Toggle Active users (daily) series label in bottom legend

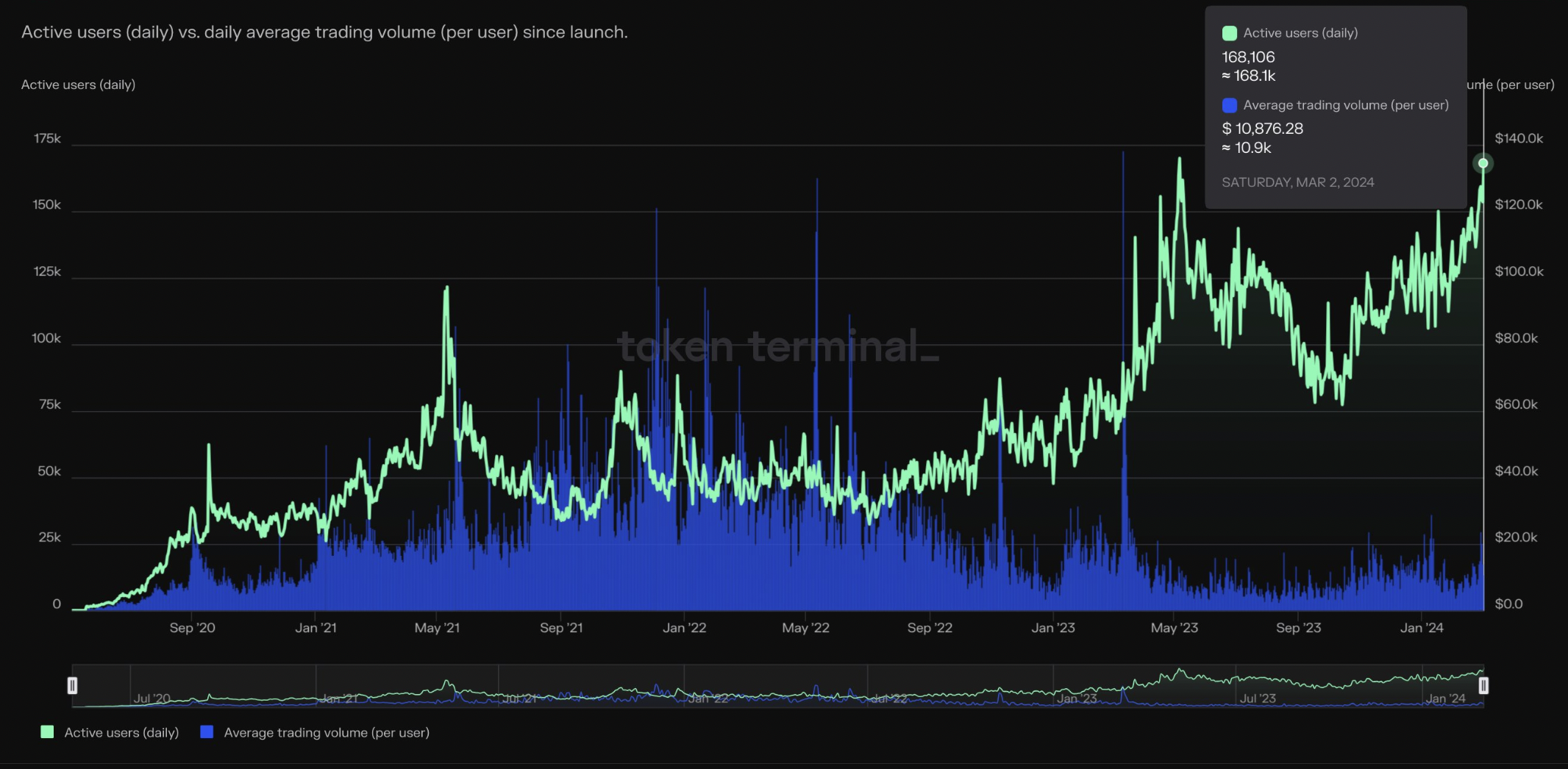point(121,732)
